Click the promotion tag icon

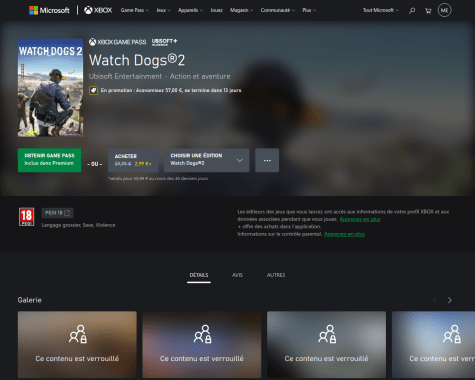(x=93, y=90)
